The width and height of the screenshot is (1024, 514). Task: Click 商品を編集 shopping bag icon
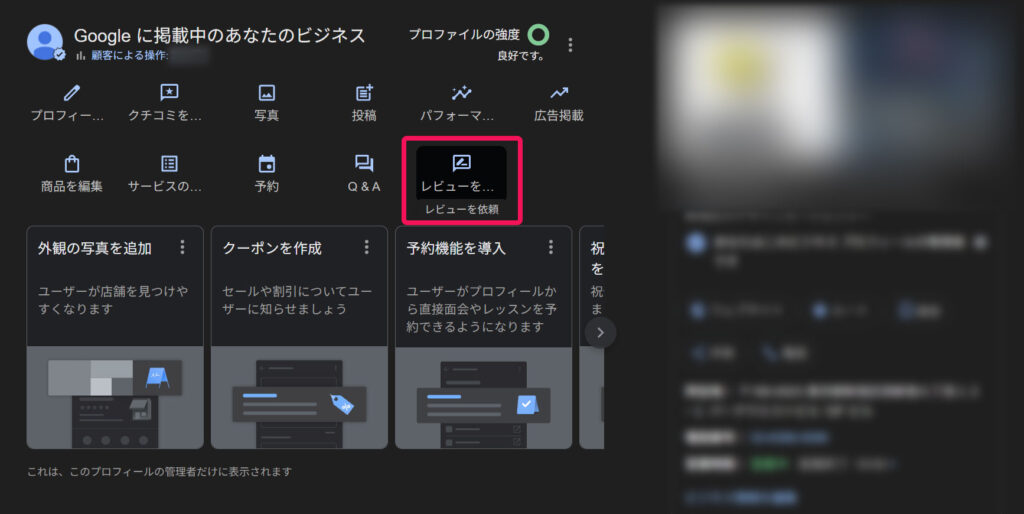pos(71,164)
